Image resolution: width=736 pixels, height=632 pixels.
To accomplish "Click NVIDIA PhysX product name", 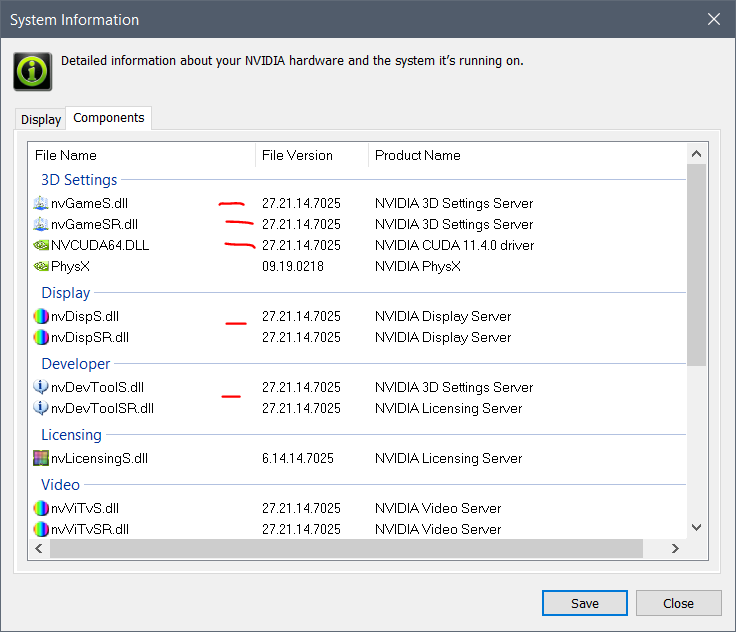I will click(x=418, y=266).
